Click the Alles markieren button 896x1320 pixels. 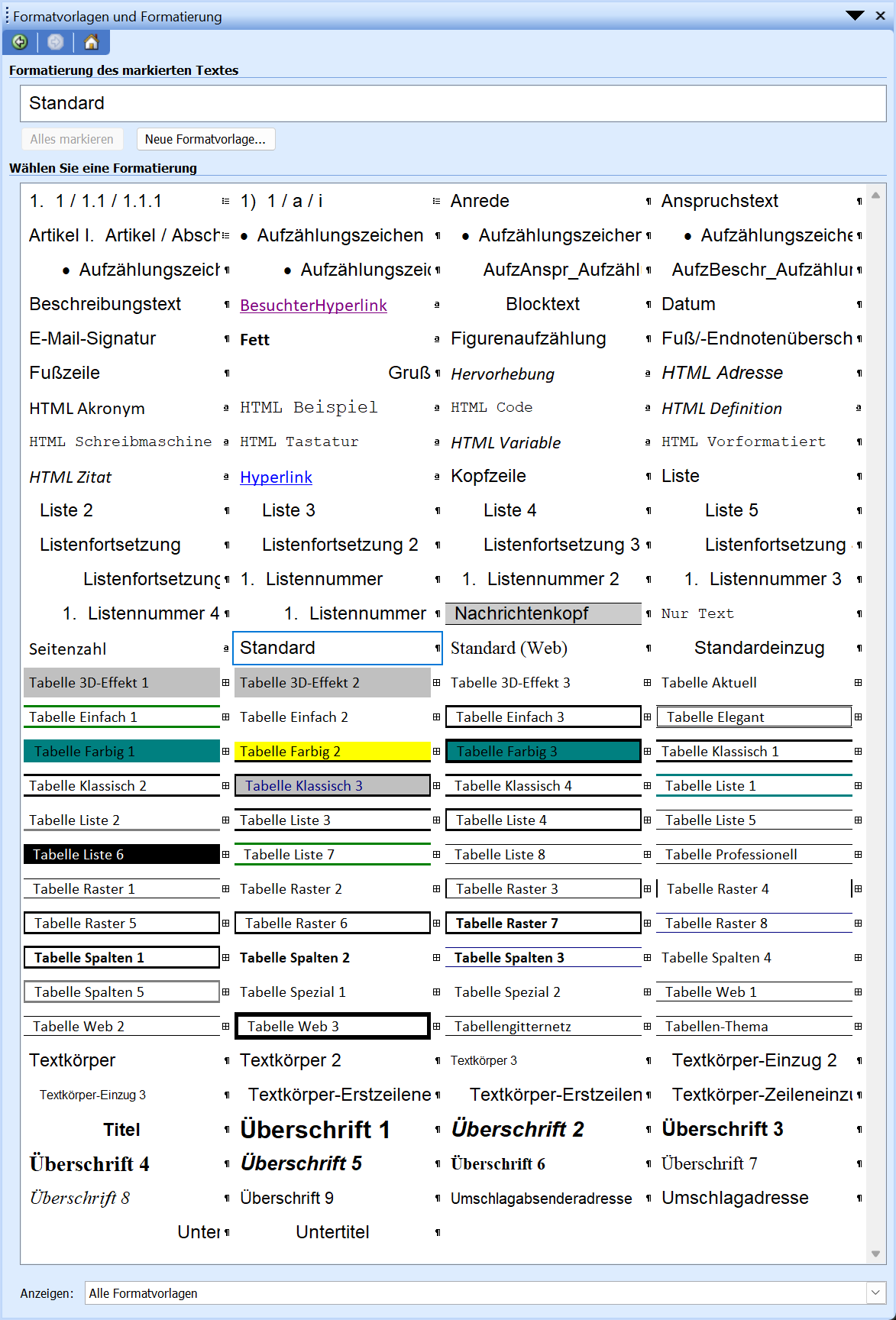tap(72, 139)
